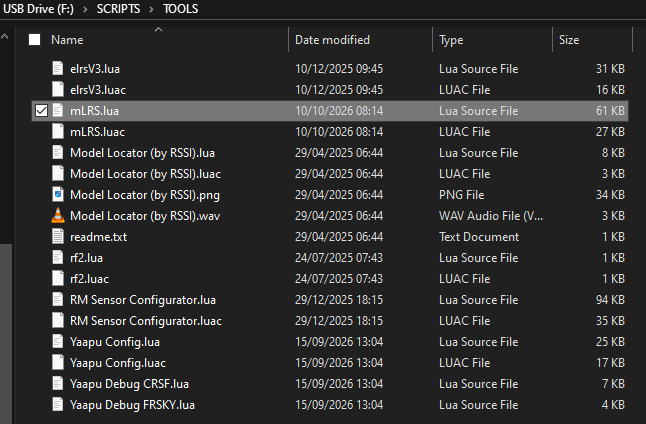
Task: Click the 61 KB size of mLRS.lua
Action: pyautogui.click(x=610, y=111)
